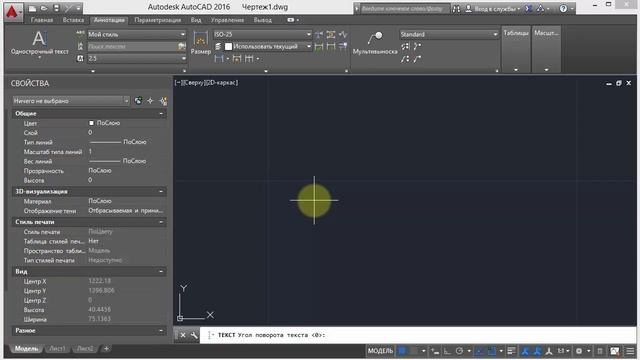Click the New drawing icon in quick access
Viewport: 640px width, 360px height.
(32, 8)
